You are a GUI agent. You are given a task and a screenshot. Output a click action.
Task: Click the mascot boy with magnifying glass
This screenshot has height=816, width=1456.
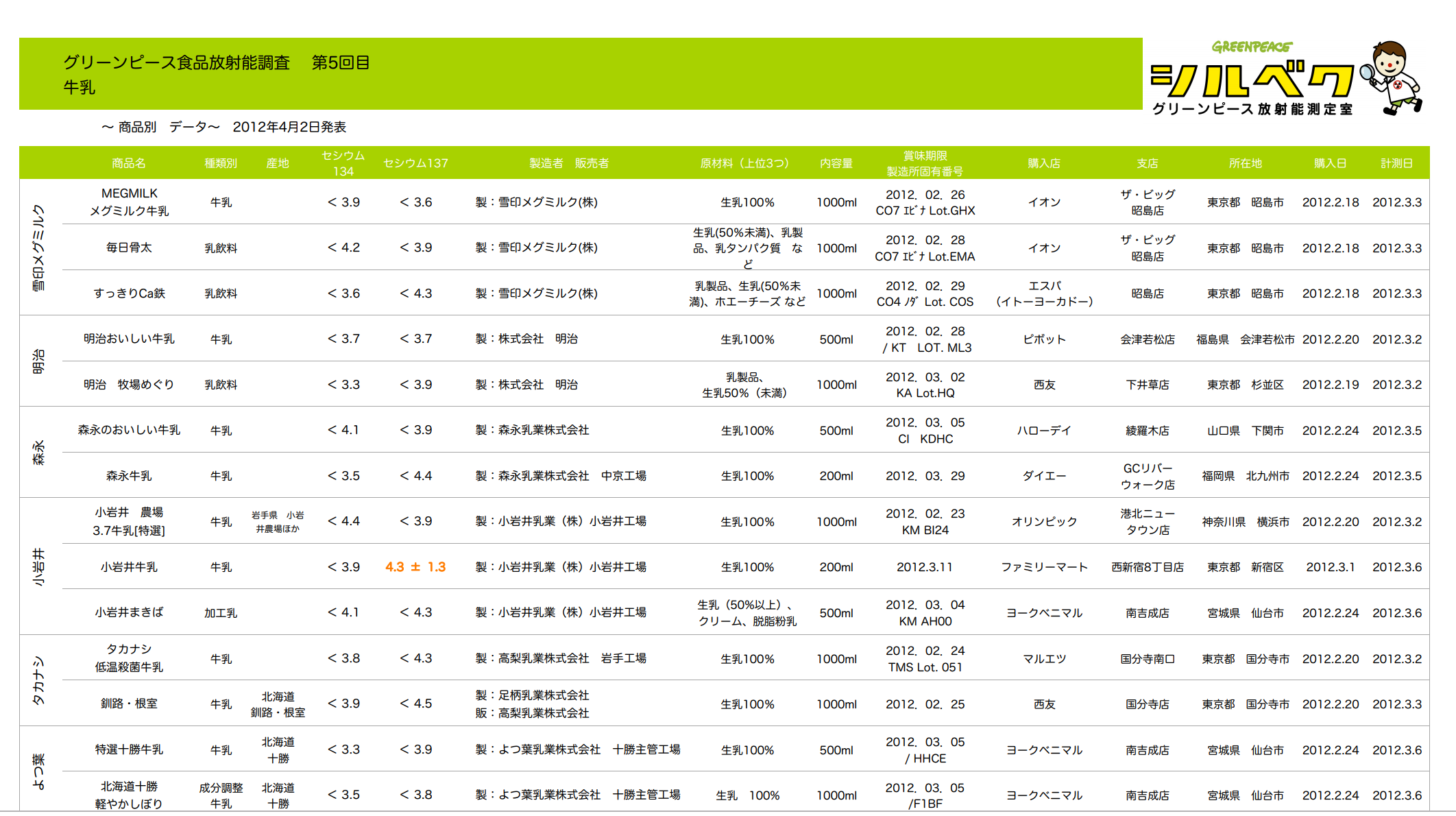coord(1392,77)
